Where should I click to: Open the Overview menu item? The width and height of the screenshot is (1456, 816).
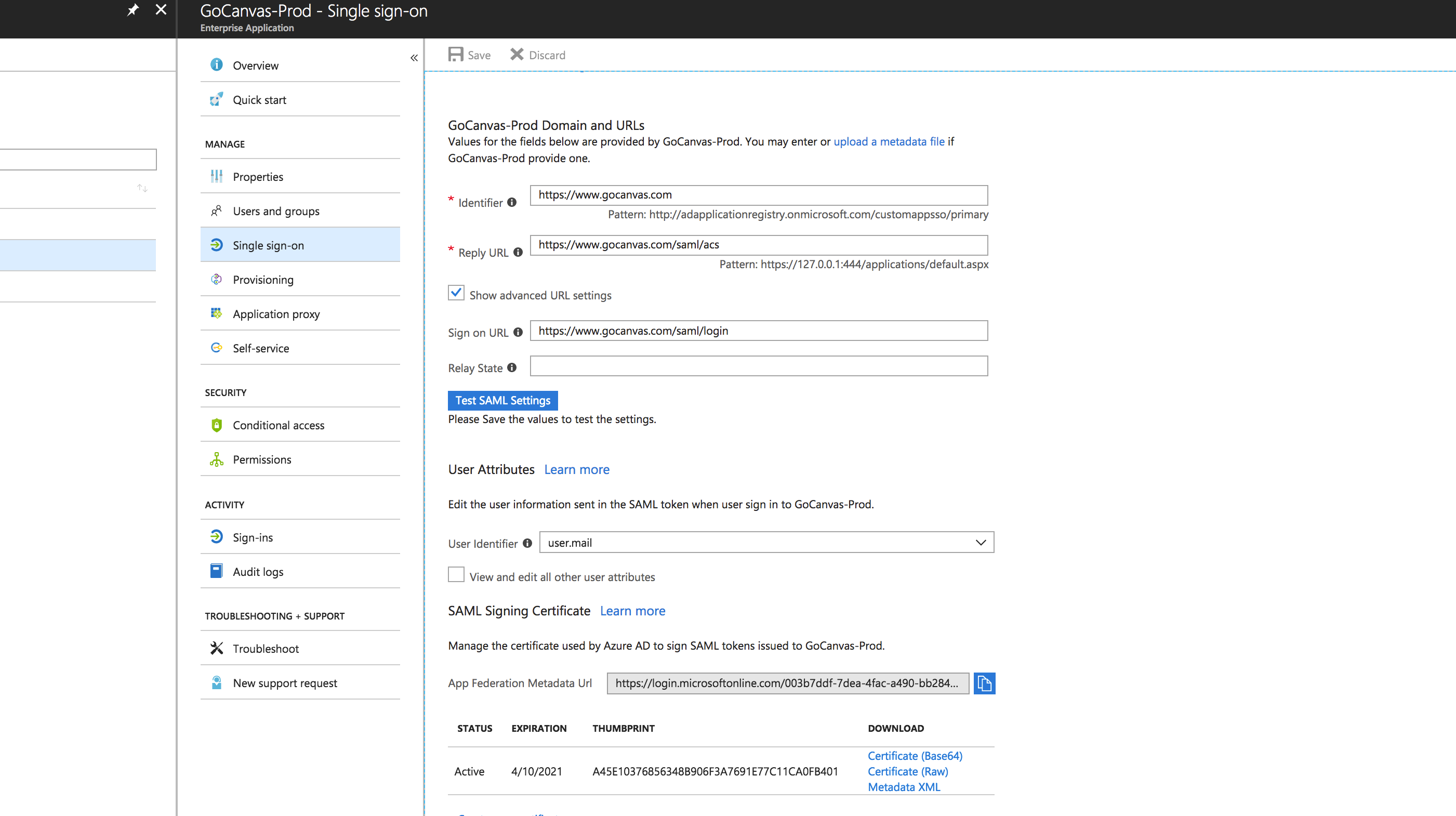(300, 65)
